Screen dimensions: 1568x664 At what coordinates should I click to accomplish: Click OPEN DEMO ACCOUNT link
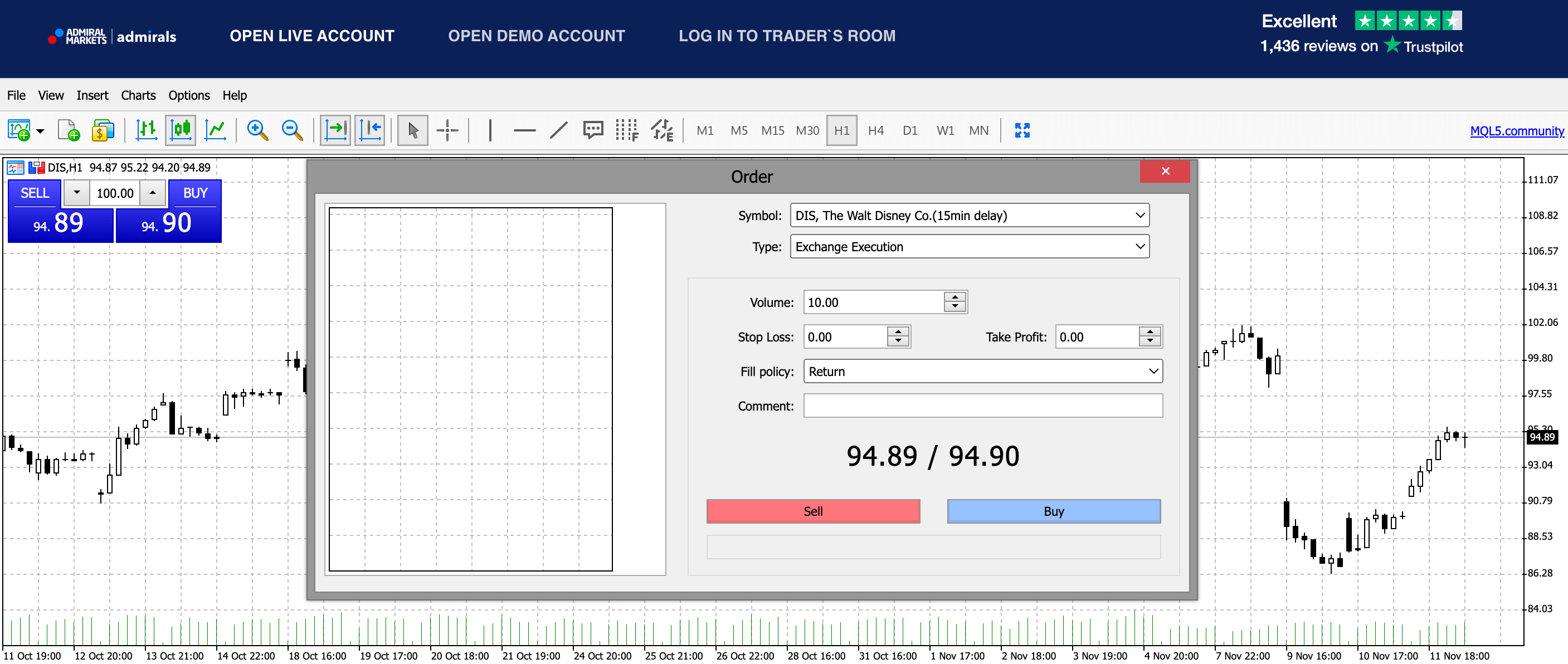[536, 36]
